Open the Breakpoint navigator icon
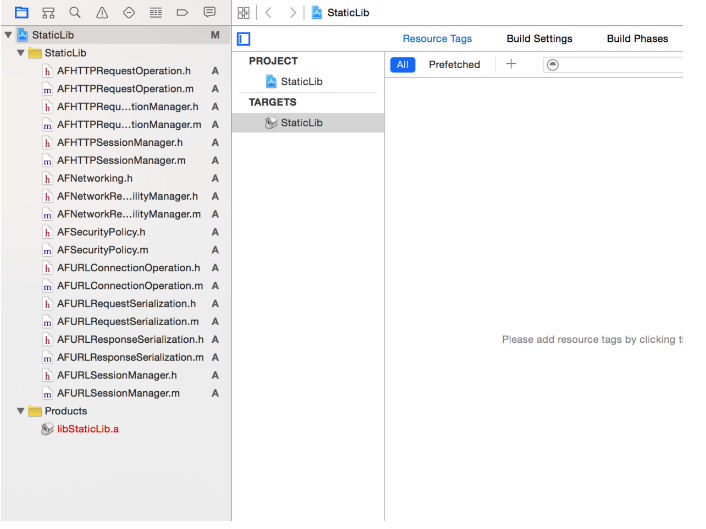 coord(182,13)
